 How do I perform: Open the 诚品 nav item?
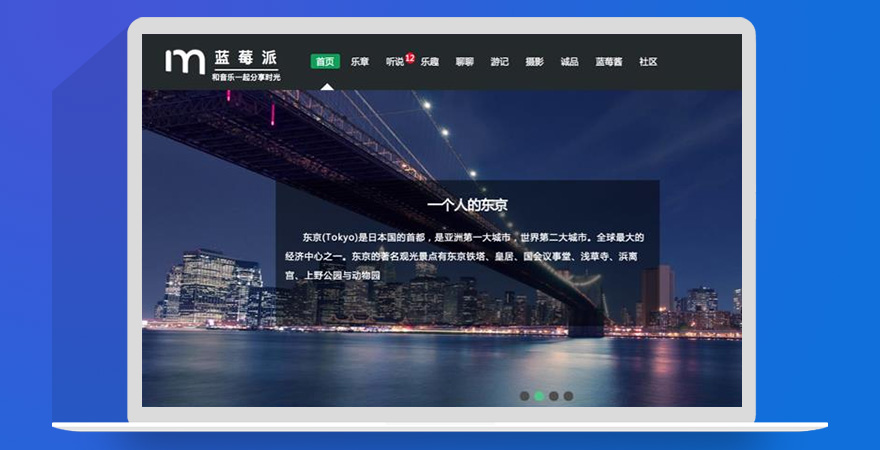click(x=569, y=62)
